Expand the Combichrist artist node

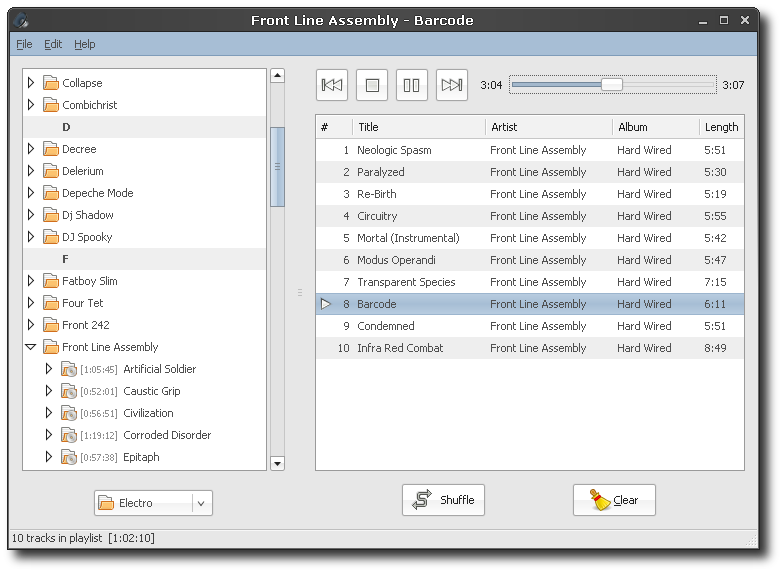pos(31,104)
